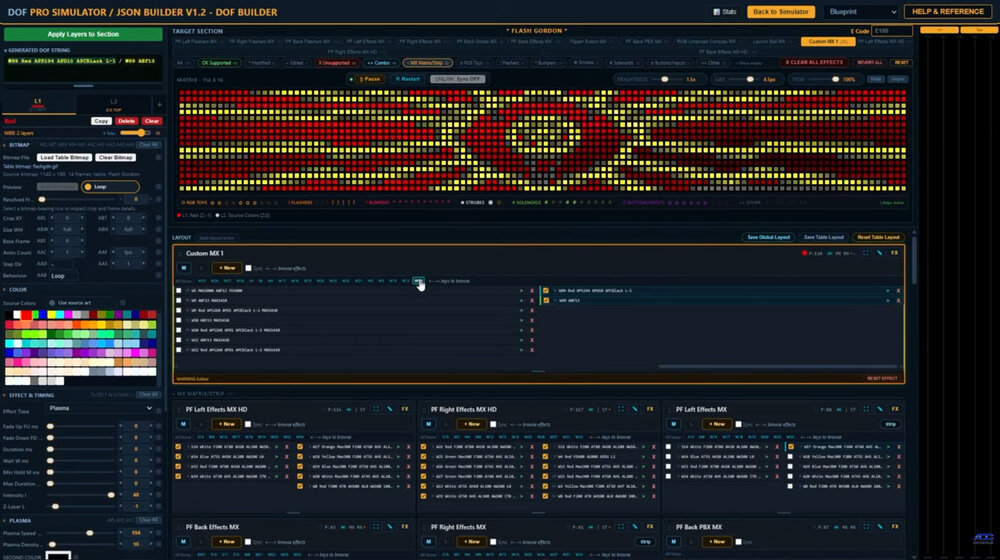Open the Effect Type Plasma dropdown

[99, 408]
